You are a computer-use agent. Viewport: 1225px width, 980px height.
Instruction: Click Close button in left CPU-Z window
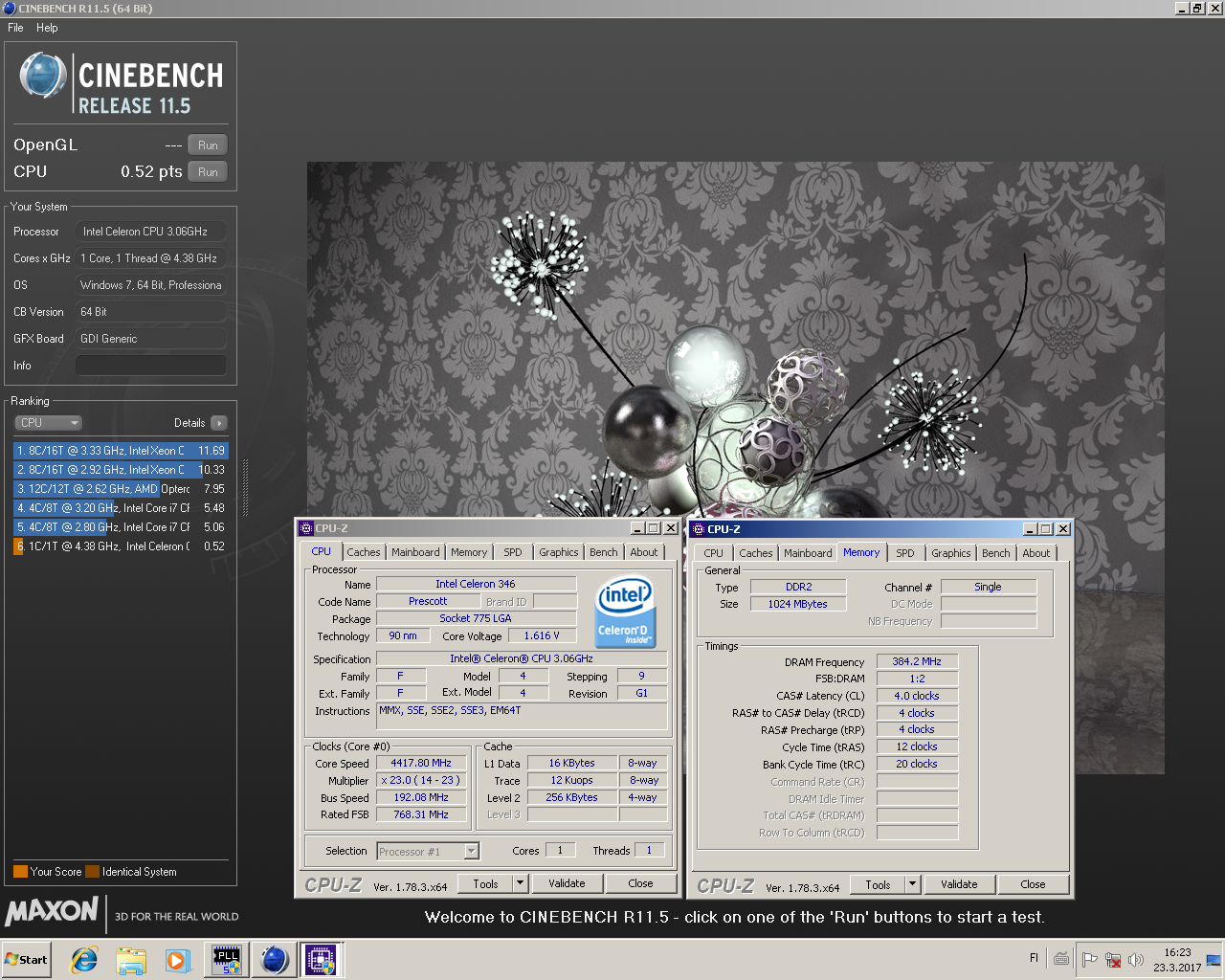coord(641,884)
